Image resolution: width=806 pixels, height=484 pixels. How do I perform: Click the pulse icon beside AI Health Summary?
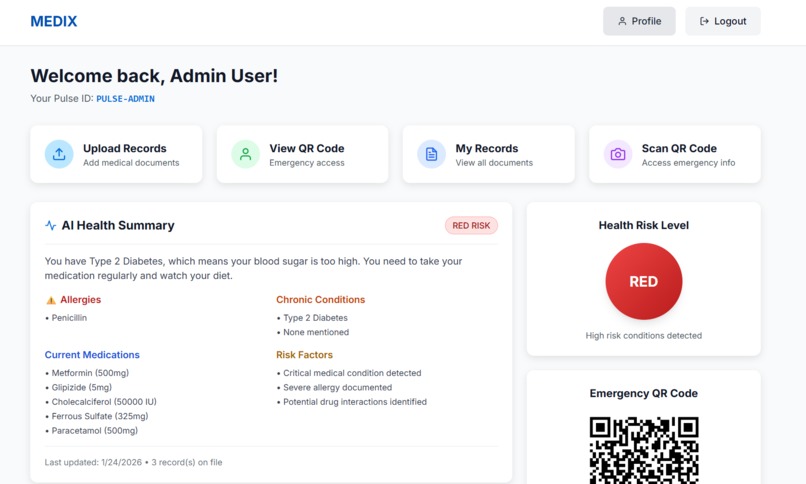coord(50,225)
